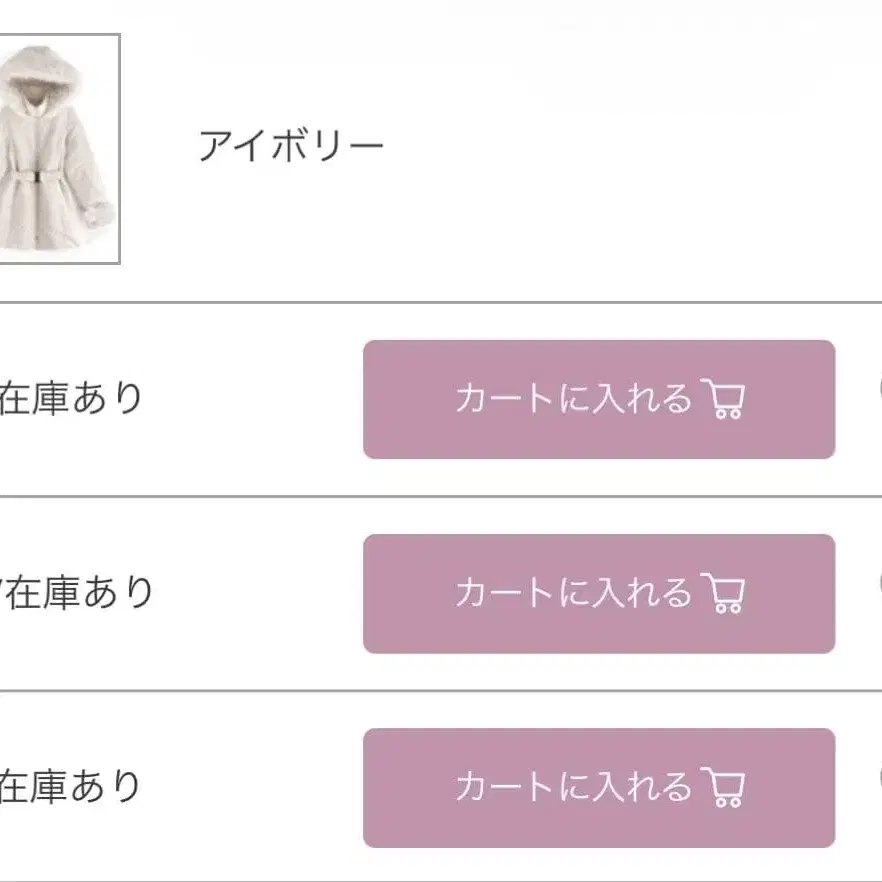
Task: Click the cut-off icon right of third cart button
Action: coord(878,775)
